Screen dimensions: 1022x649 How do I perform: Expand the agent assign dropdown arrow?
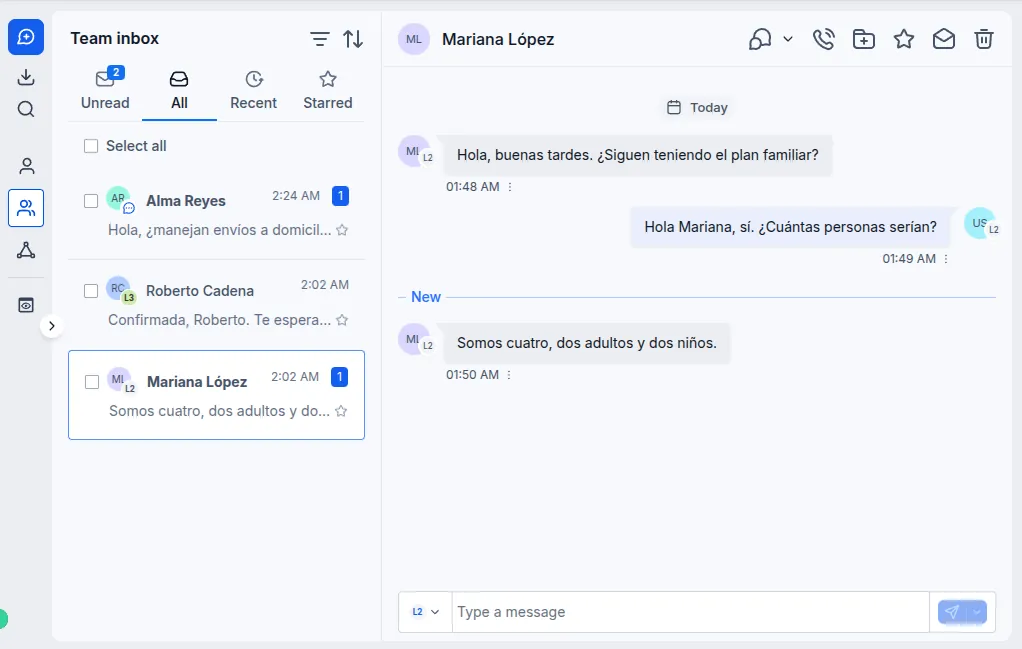click(x=788, y=39)
